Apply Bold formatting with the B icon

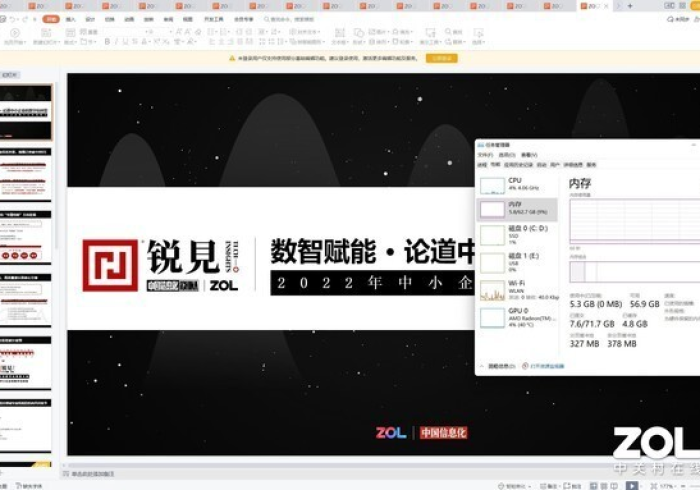tap(107, 42)
